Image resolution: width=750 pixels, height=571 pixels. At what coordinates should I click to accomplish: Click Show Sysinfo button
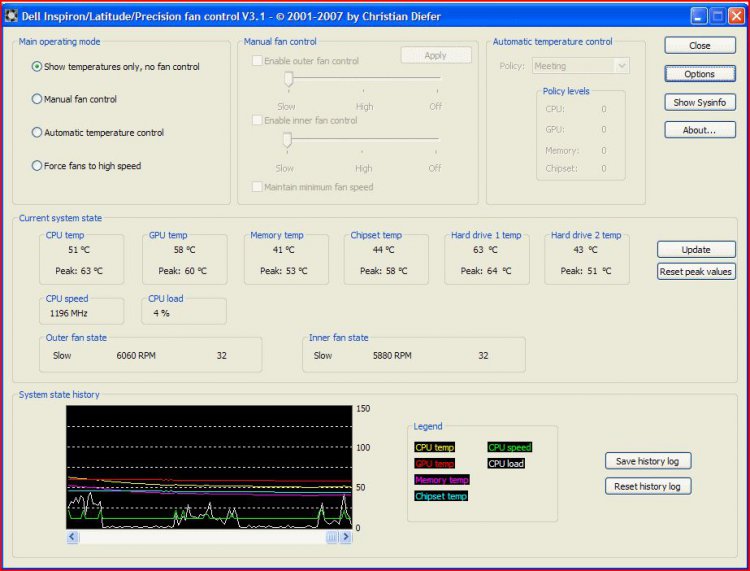pyautogui.click(x=700, y=102)
